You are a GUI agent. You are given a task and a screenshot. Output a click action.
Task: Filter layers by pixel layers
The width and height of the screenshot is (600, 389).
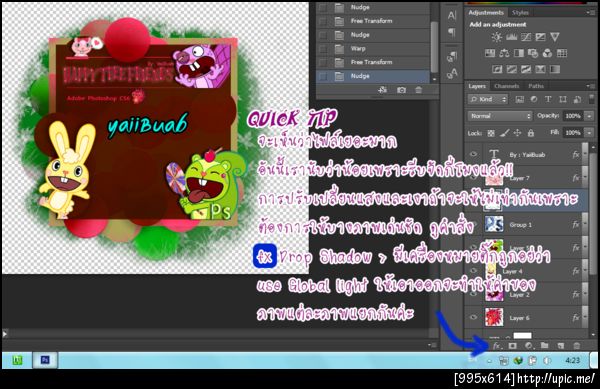click(519, 99)
